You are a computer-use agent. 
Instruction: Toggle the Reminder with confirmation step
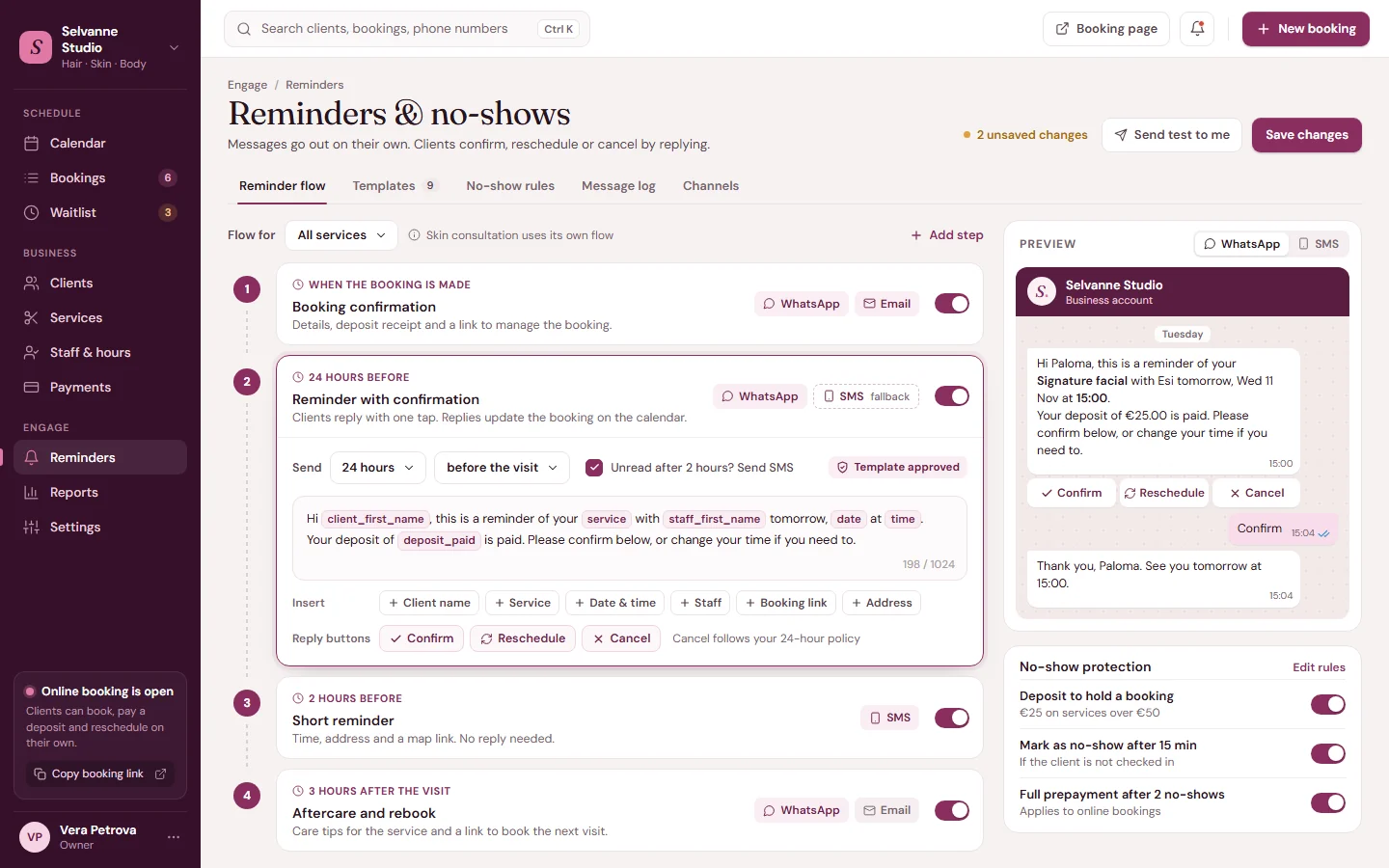coord(952,396)
